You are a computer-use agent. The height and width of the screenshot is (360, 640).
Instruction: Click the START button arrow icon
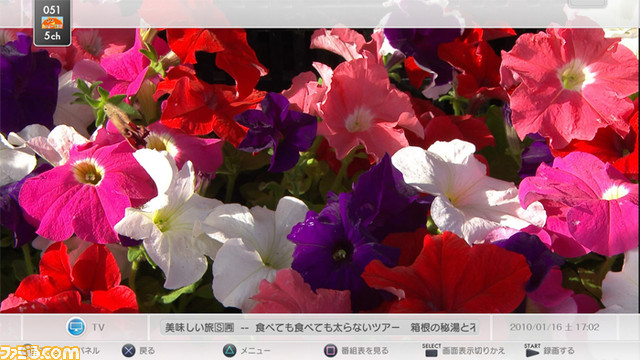(x=532, y=350)
